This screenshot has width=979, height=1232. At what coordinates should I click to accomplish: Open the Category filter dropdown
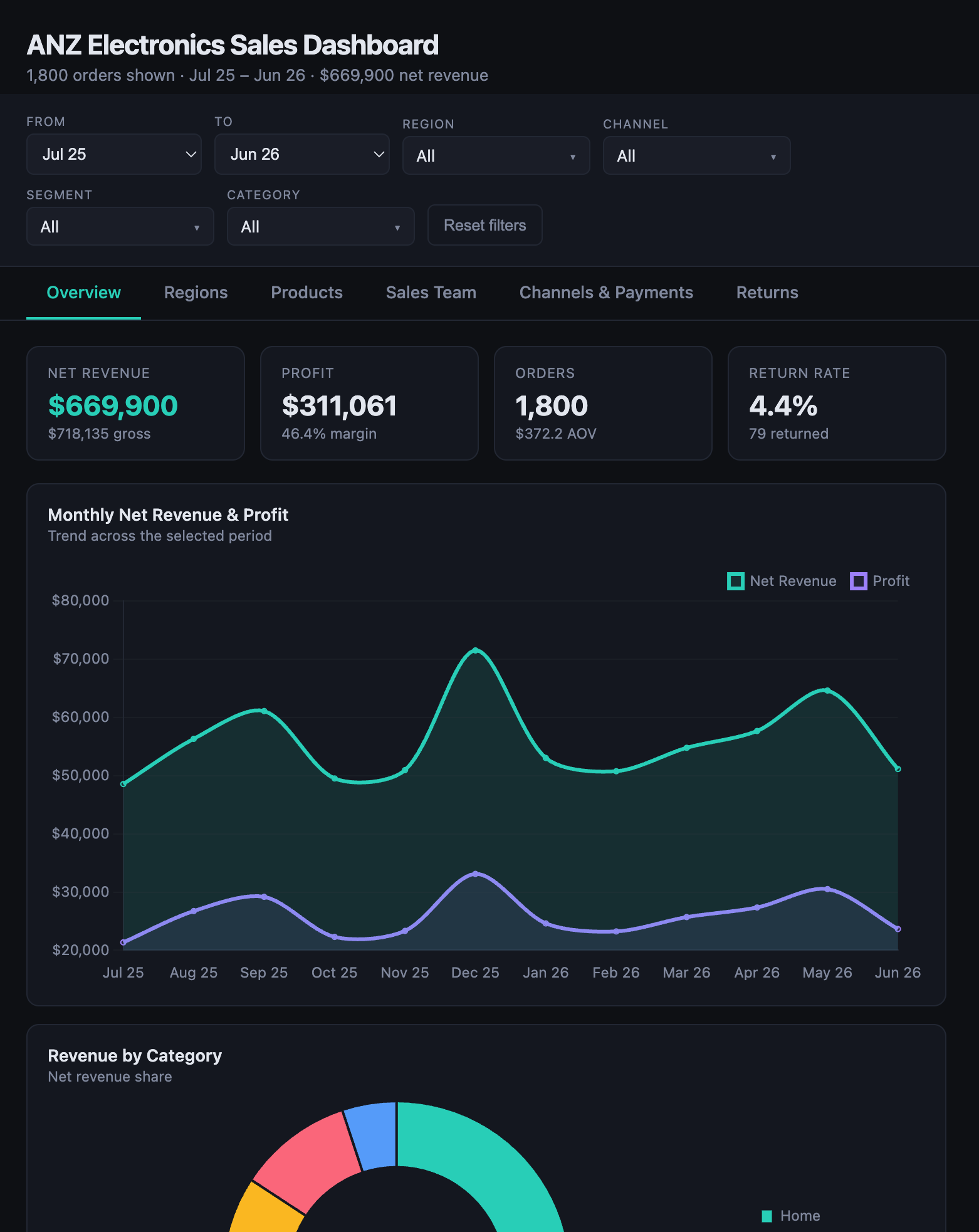320,226
